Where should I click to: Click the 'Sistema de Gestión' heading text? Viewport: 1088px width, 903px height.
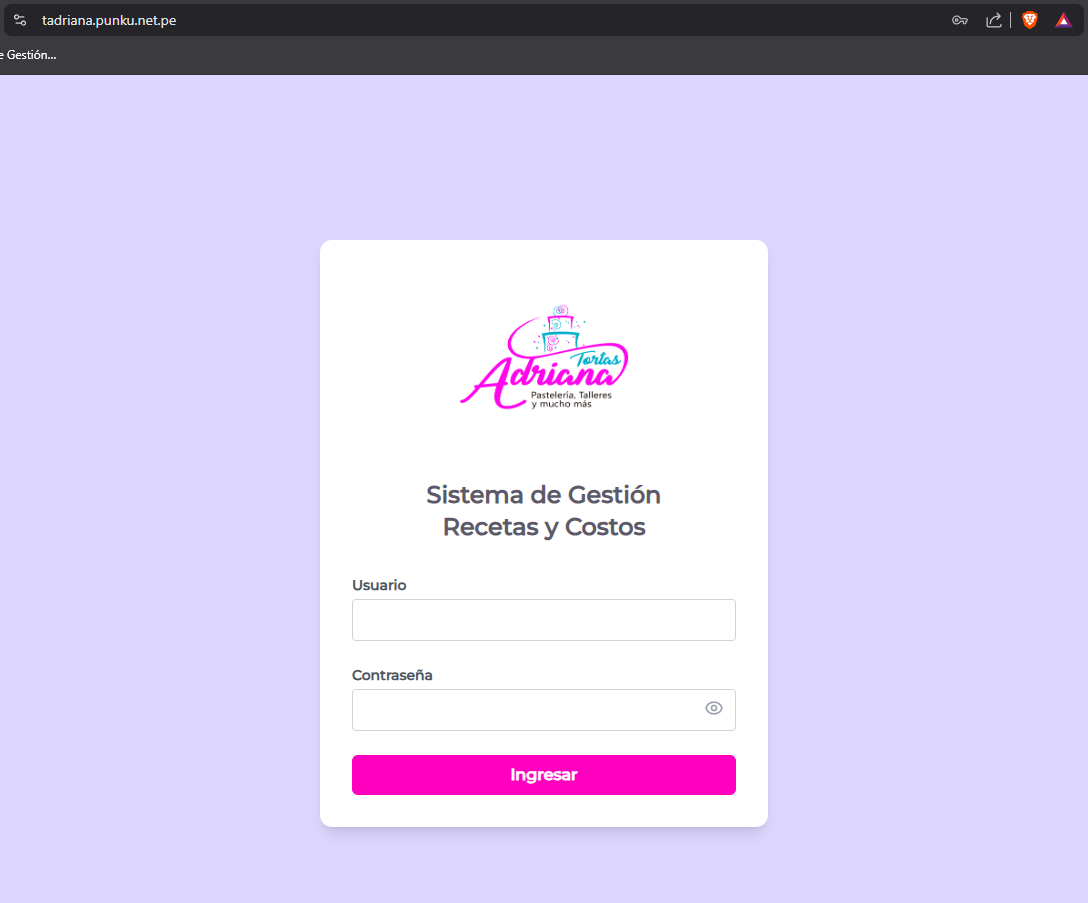pyautogui.click(x=543, y=495)
